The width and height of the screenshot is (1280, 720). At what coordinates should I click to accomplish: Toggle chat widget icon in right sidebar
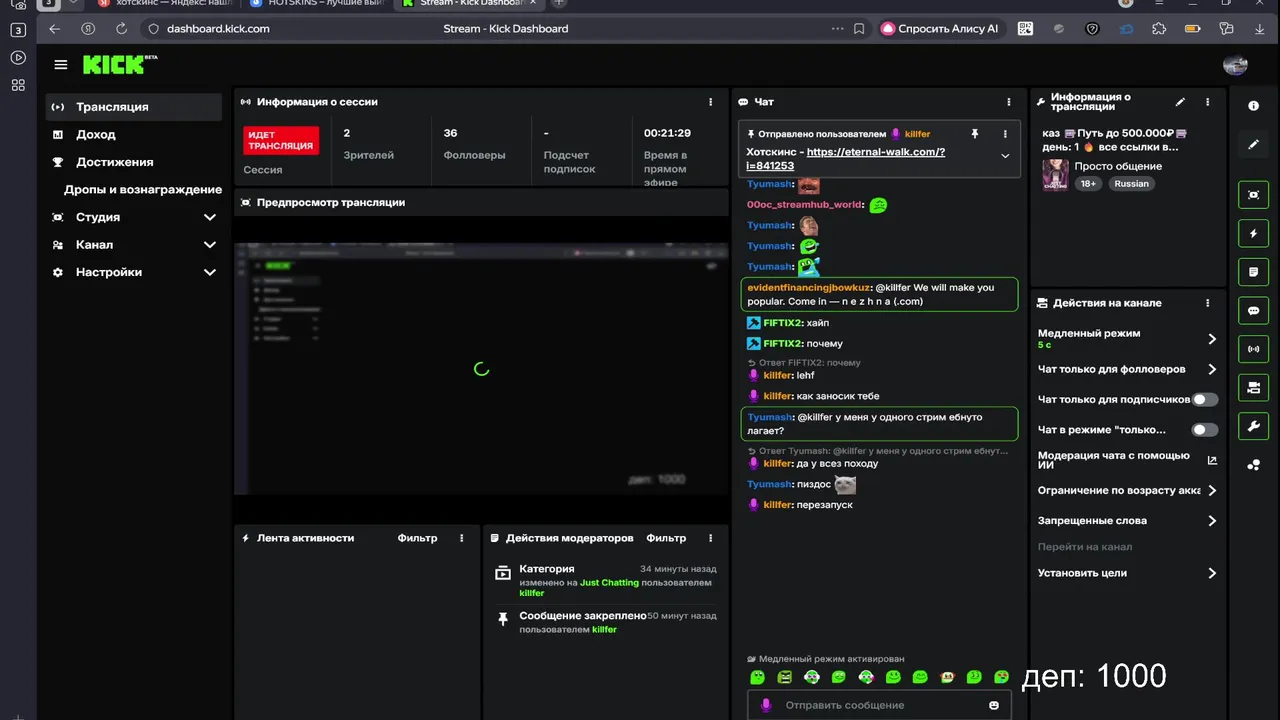point(1253,311)
